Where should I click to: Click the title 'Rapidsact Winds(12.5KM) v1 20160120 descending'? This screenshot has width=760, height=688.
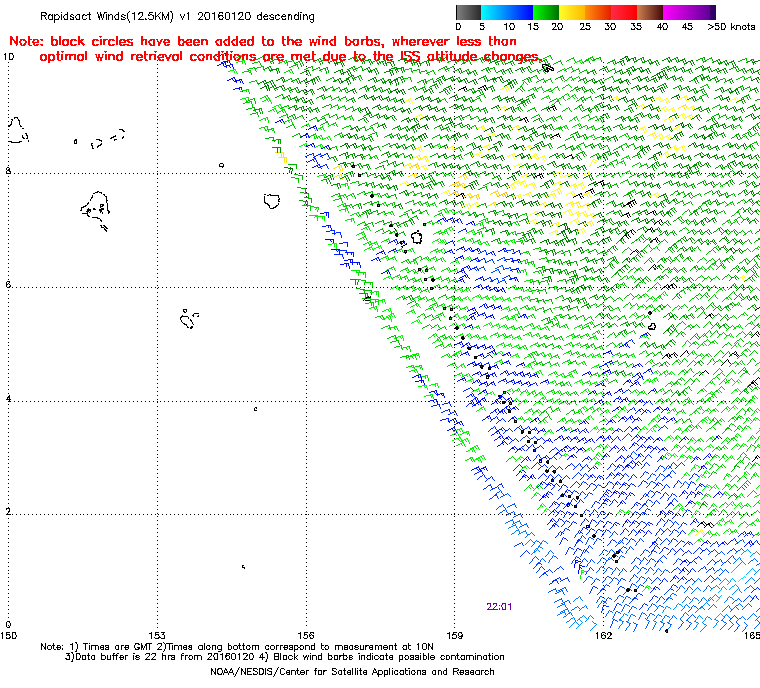click(x=177, y=16)
